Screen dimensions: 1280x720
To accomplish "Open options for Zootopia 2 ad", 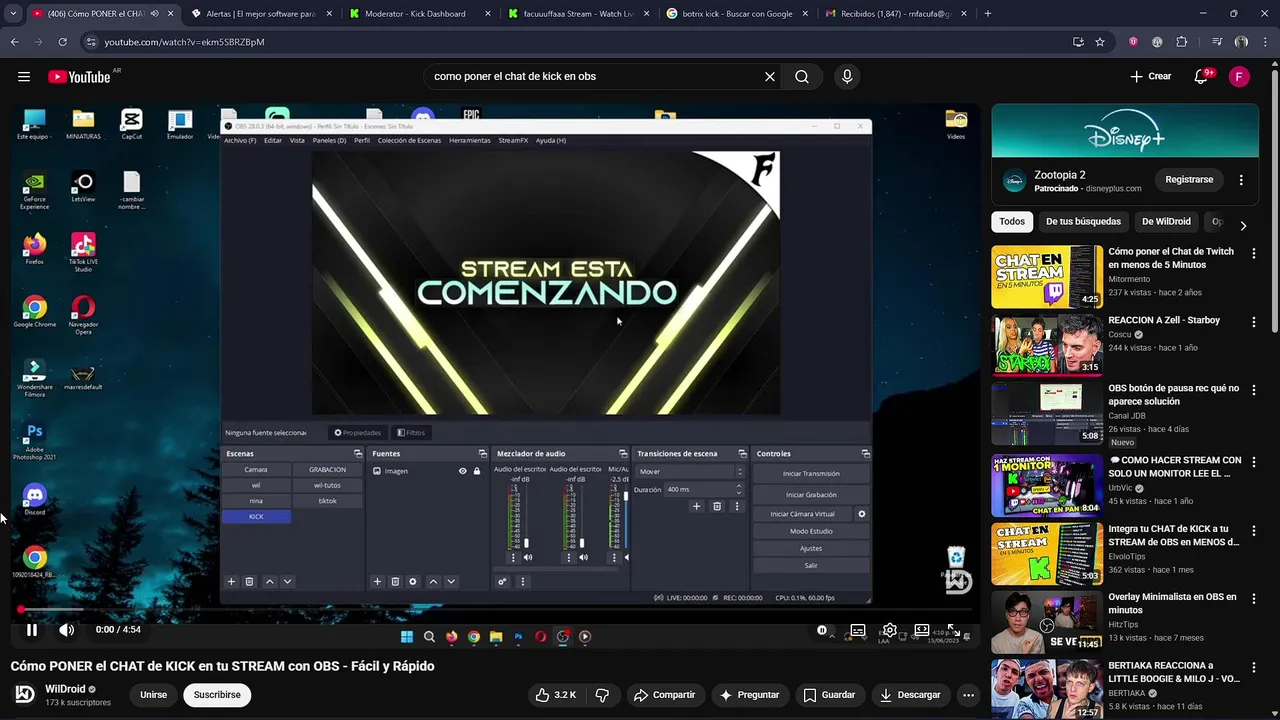I will pyautogui.click(x=1241, y=181).
